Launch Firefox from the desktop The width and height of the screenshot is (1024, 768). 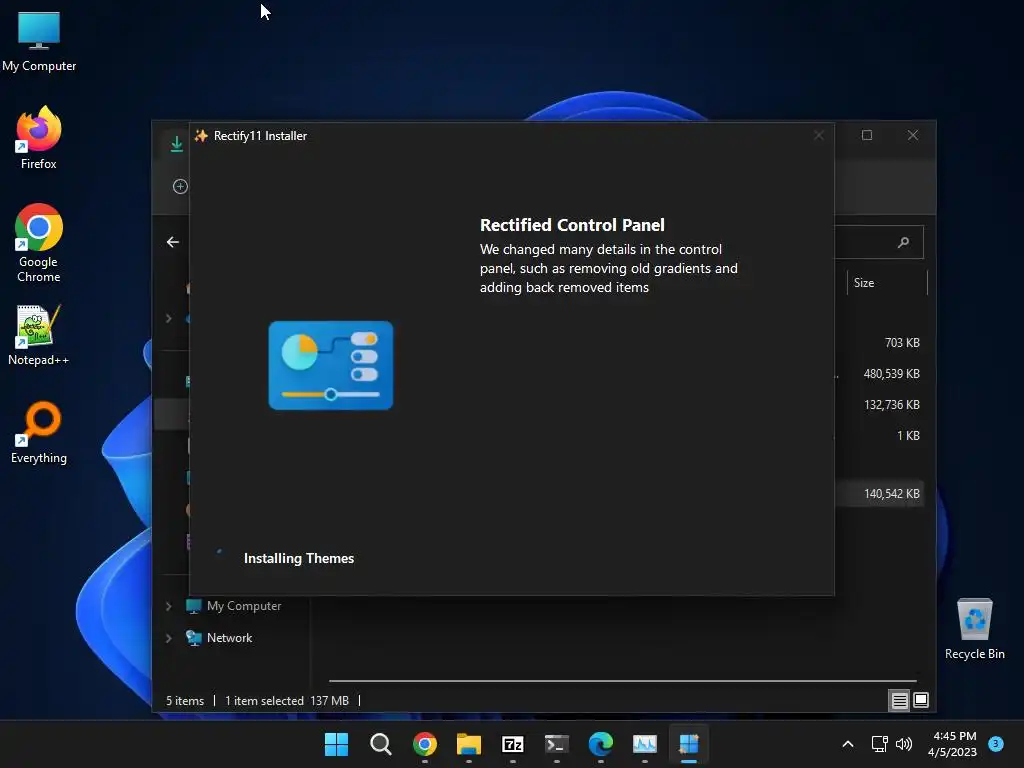pos(39,138)
